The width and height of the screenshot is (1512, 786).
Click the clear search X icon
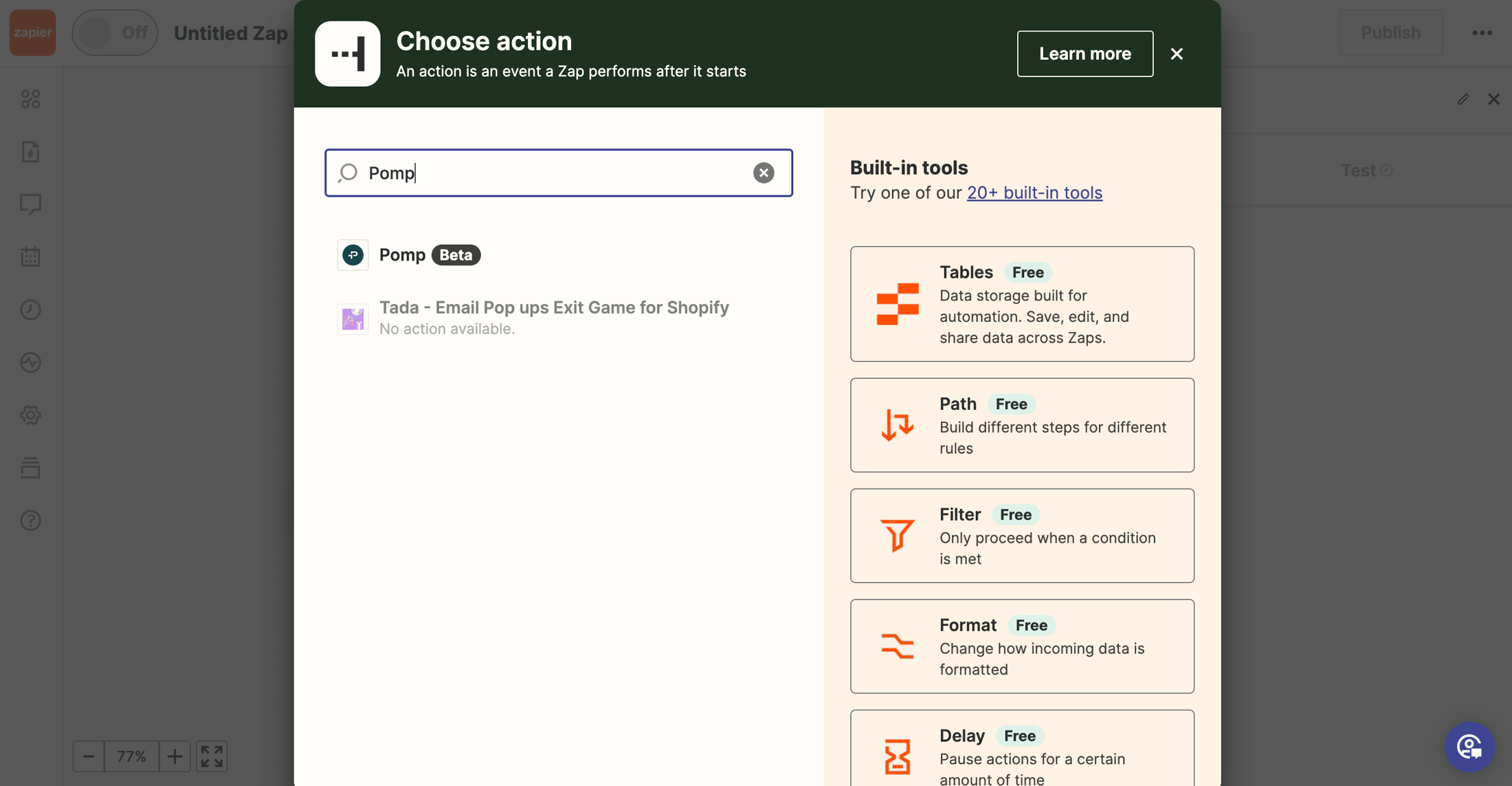(x=763, y=173)
